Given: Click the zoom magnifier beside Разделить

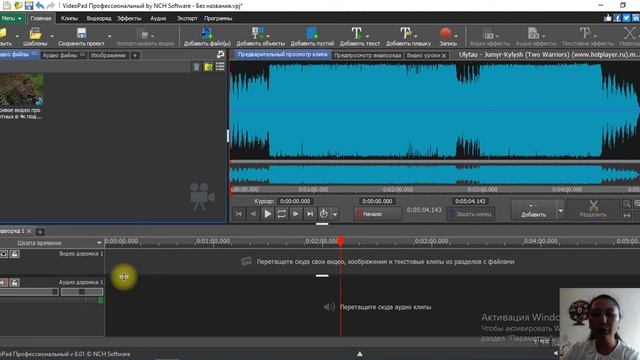Looking at the screenshot, I should [x=627, y=203].
